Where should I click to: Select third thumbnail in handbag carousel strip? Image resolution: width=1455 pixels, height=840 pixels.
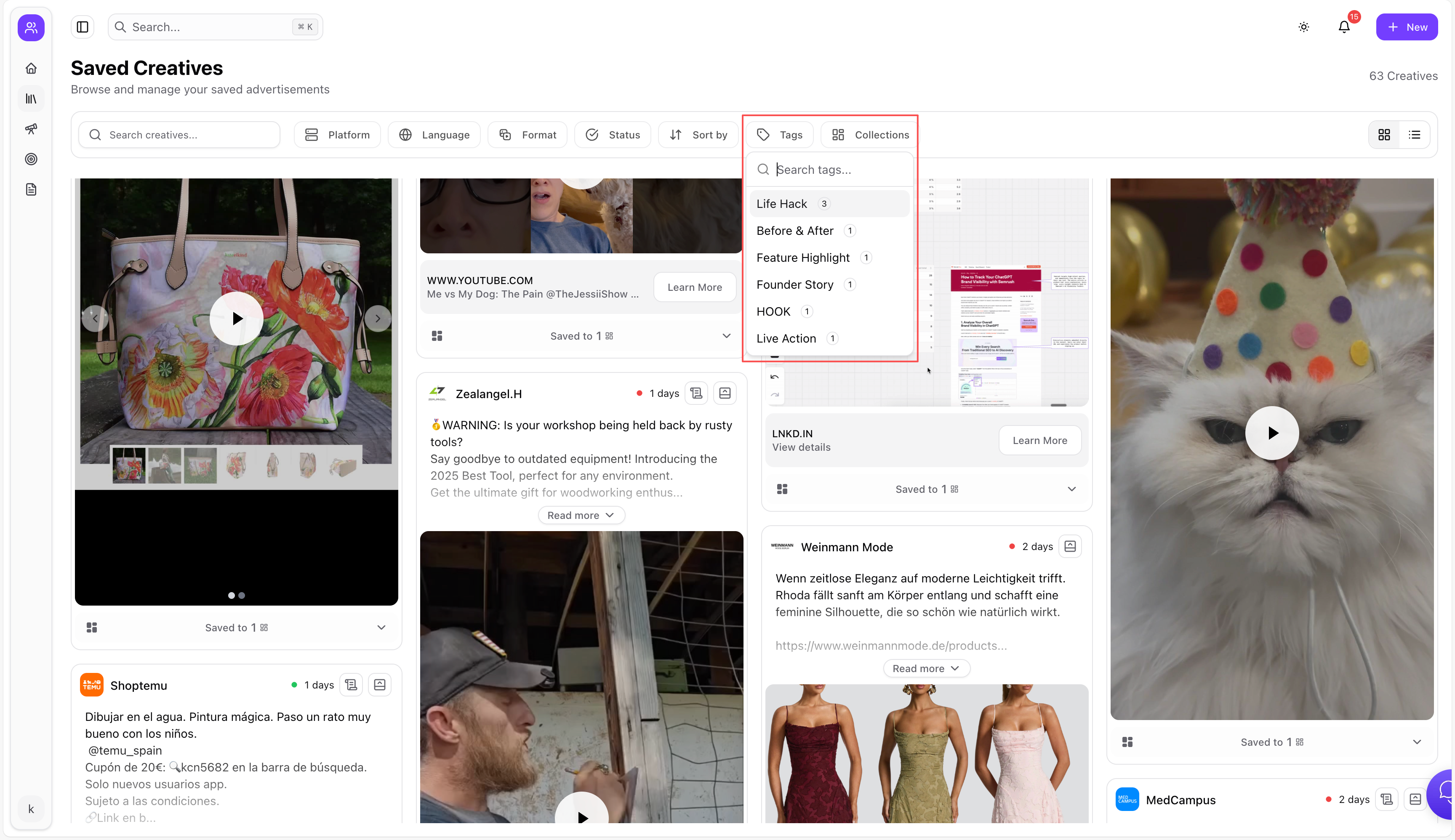[x=200, y=465]
